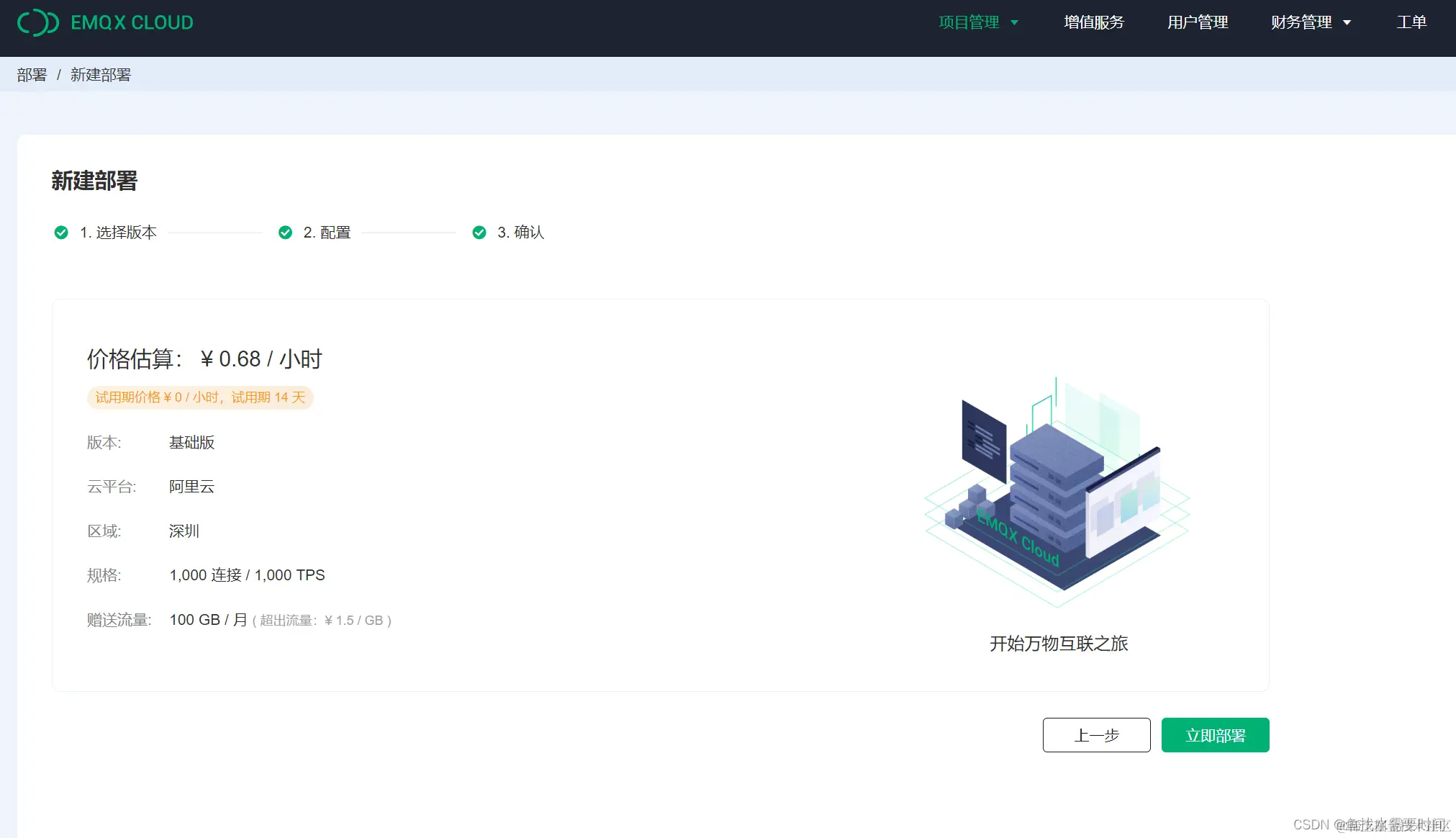Select step 1 选择版本
The height and width of the screenshot is (838, 1456).
tap(119, 233)
